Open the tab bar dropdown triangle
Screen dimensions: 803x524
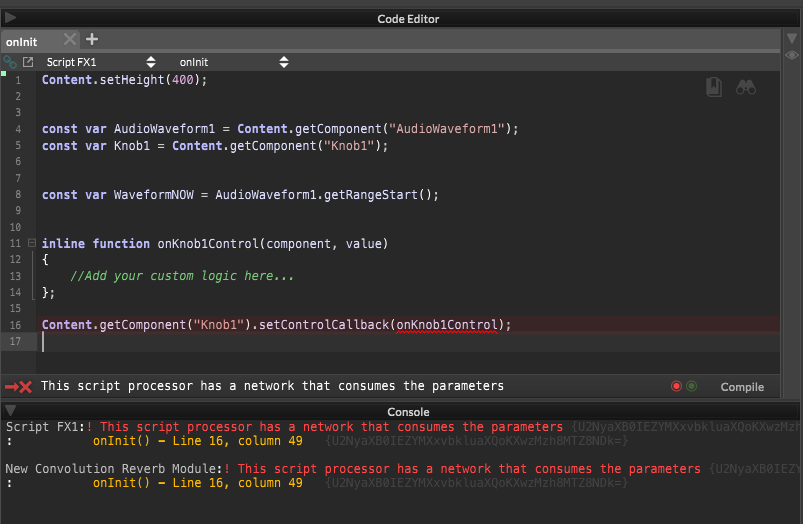click(x=792, y=38)
